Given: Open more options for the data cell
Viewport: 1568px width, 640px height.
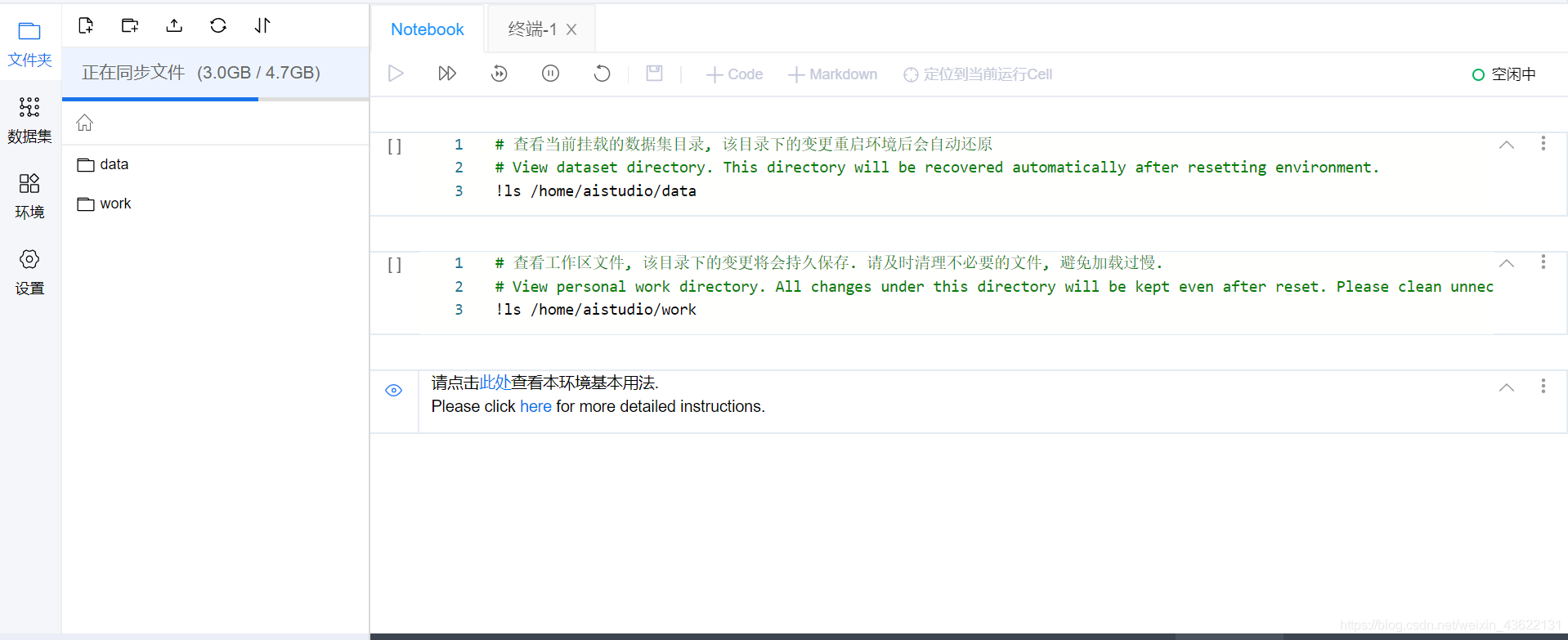Looking at the screenshot, I should pos(1543,143).
